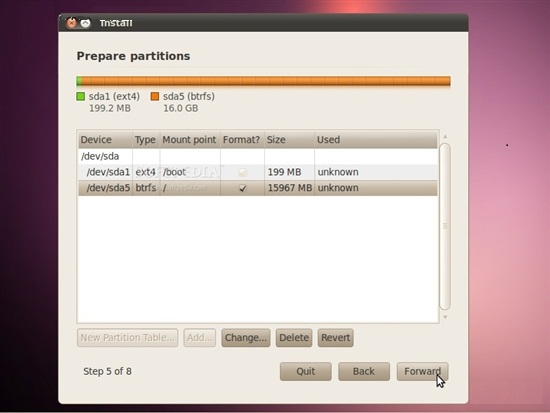Sort by the Mount point column header

click(x=190, y=140)
